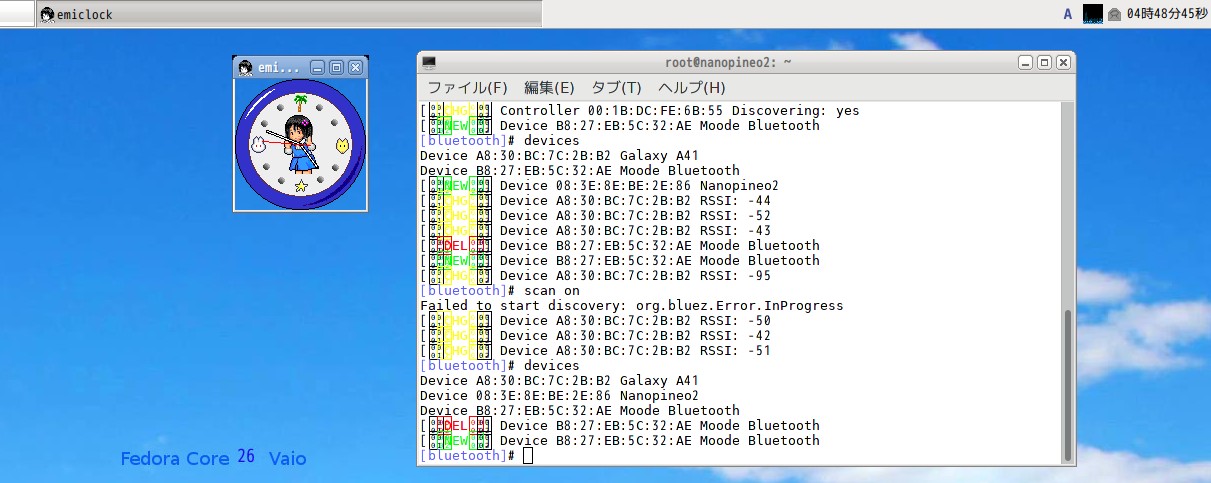Screen dimensions: 1211x483
Task: Click the emiclock window title bar icon
Action: (x=244, y=67)
